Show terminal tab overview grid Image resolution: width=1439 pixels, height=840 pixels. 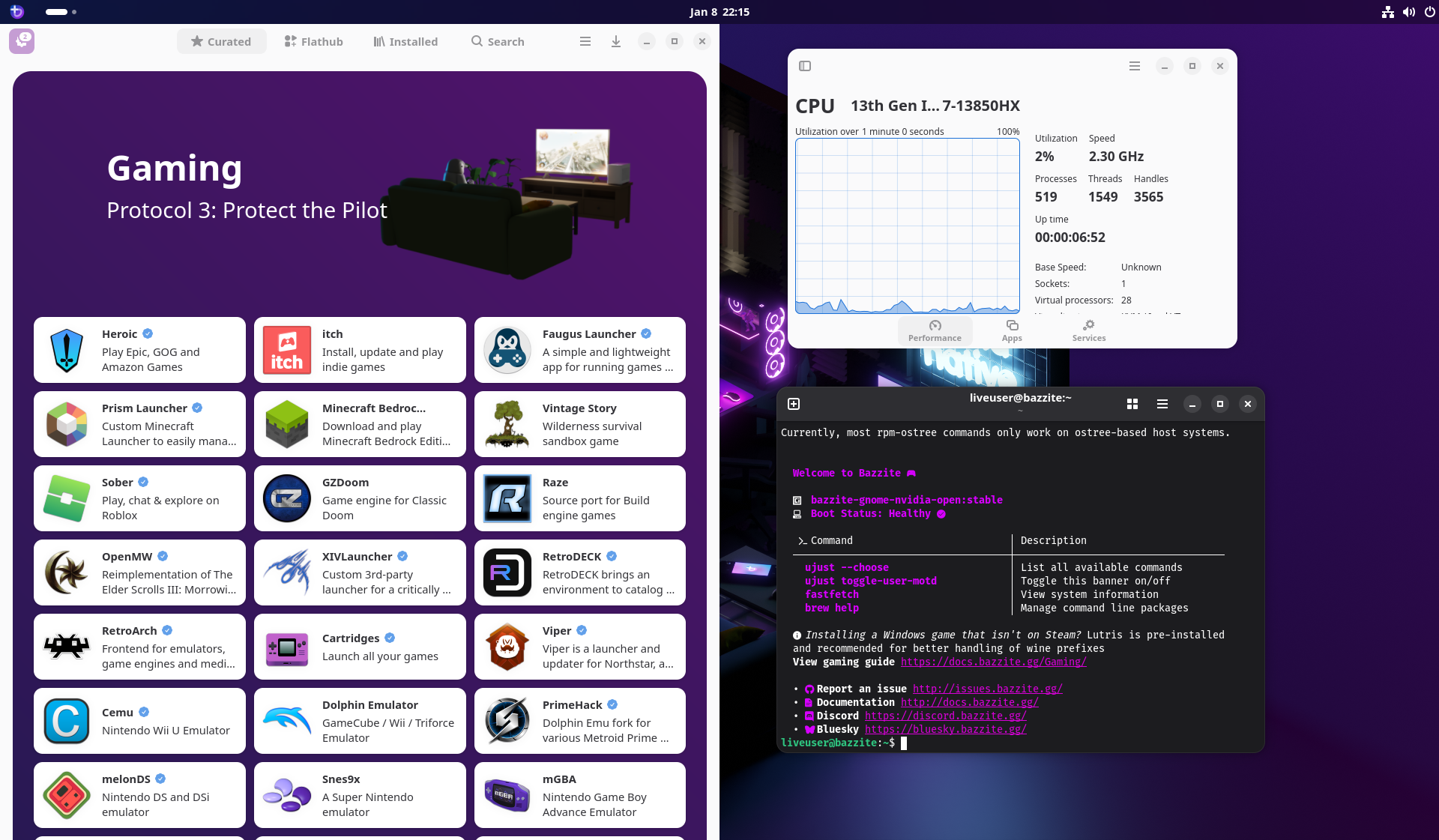pyautogui.click(x=1132, y=404)
